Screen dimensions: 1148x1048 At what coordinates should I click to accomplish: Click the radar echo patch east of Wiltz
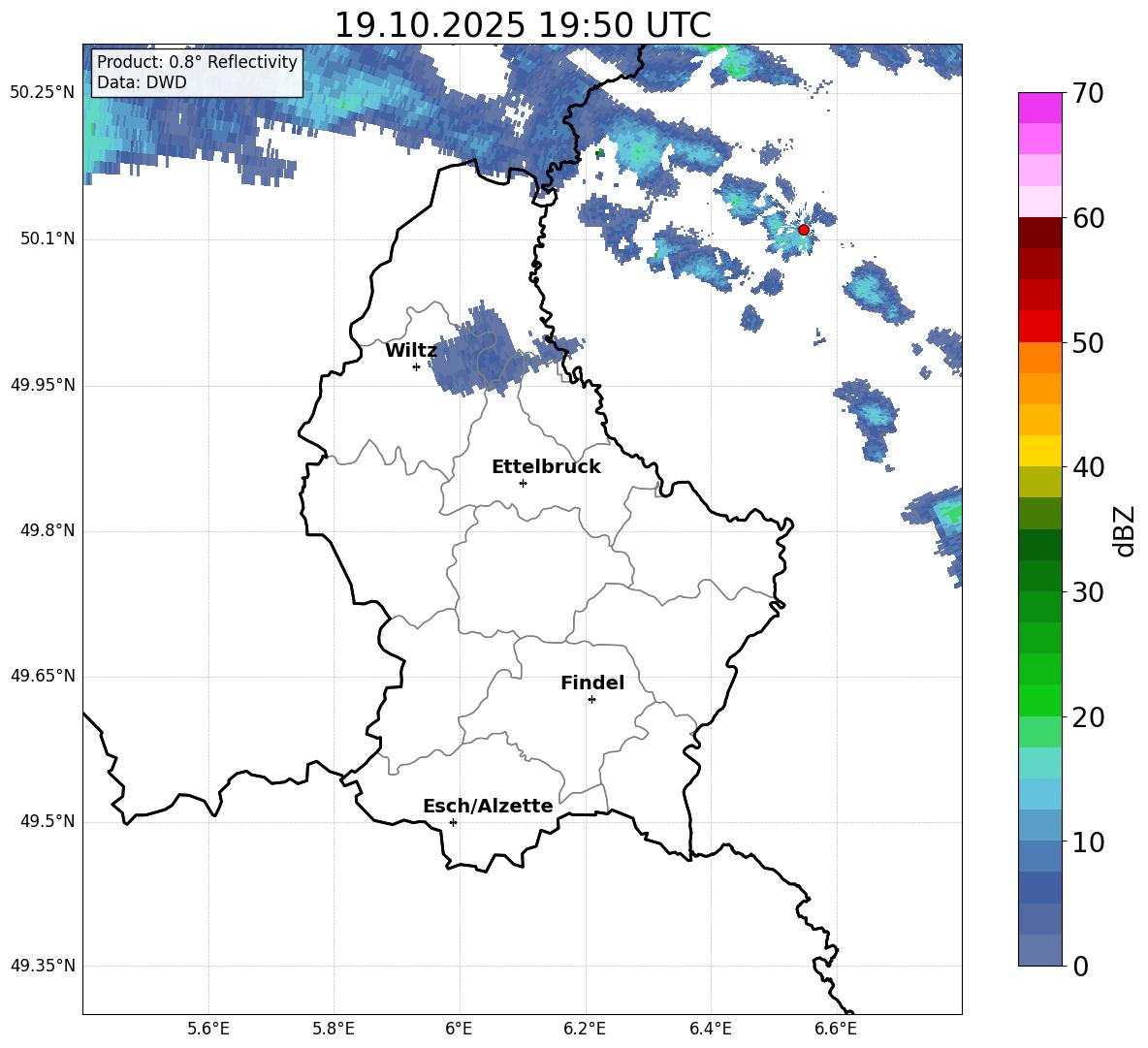483,351
